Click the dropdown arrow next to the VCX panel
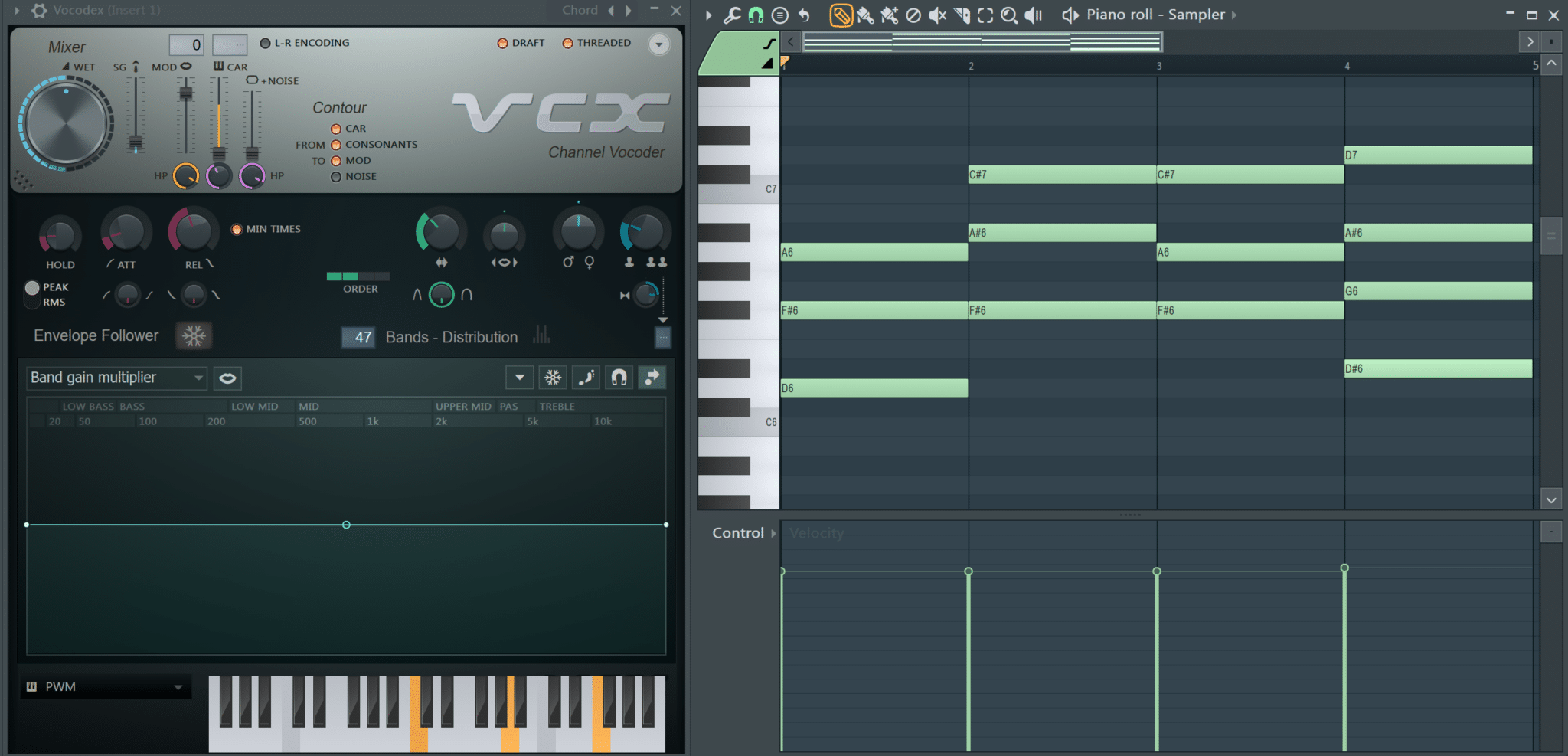Viewport: 1568px width, 756px height. [658, 44]
